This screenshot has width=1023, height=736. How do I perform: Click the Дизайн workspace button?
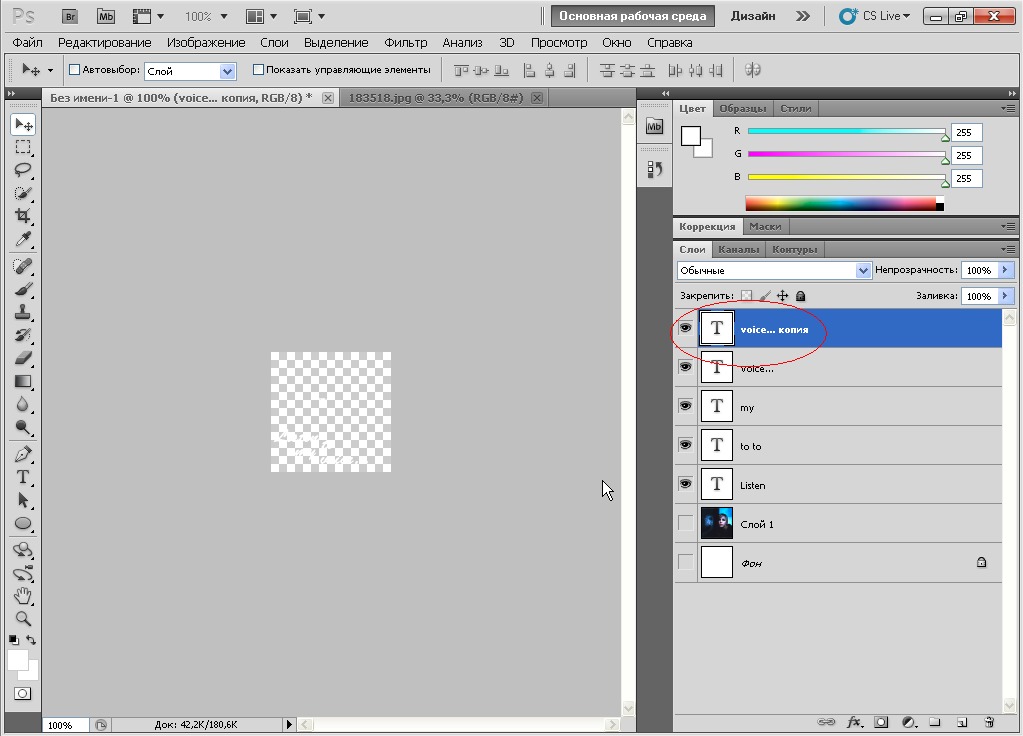click(757, 16)
